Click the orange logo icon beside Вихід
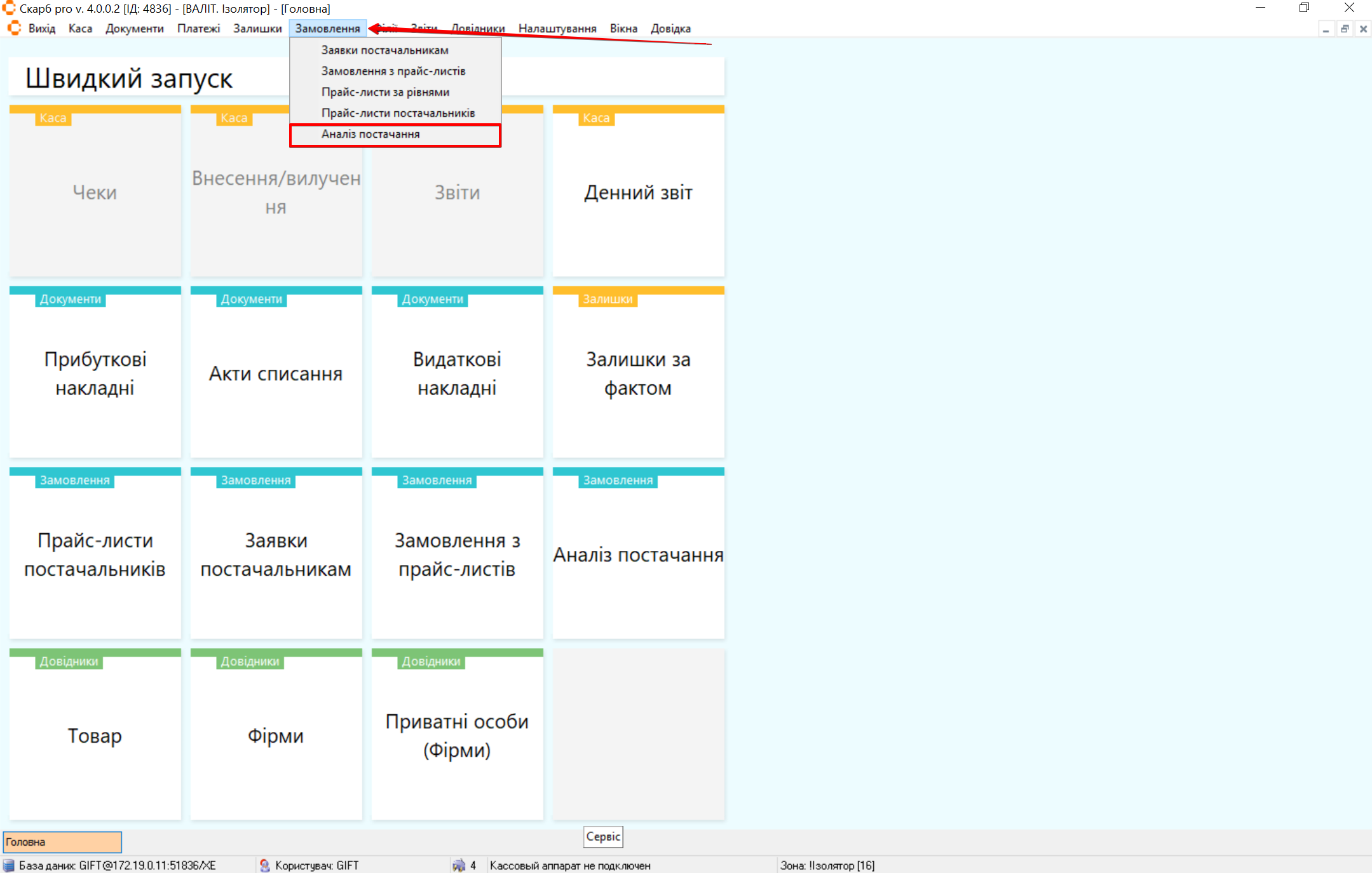The width and height of the screenshot is (1372, 873). pyautogui.click(x=14, y=29)
